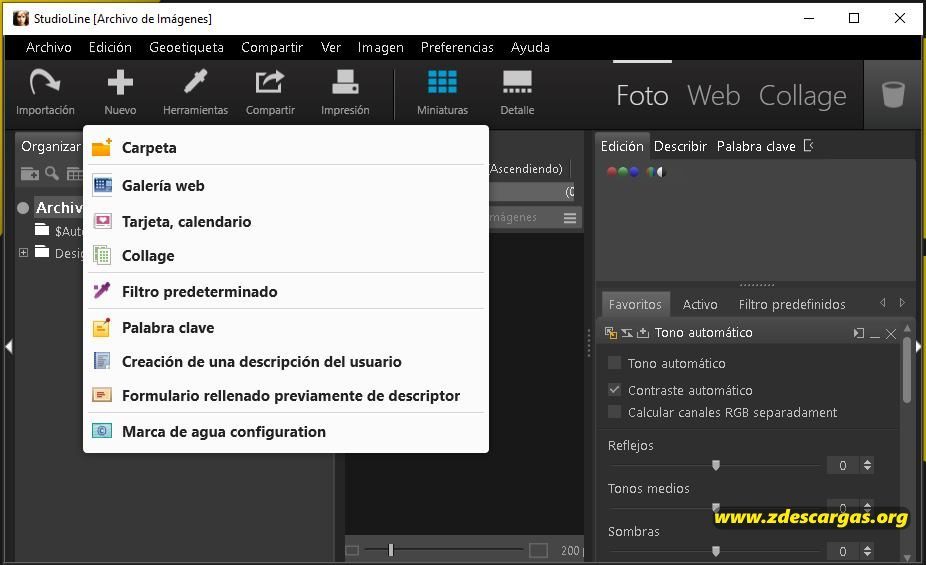Open the Compartir menu in the menu bar
This screenshot has height=565, width=926.
(272, 47)
